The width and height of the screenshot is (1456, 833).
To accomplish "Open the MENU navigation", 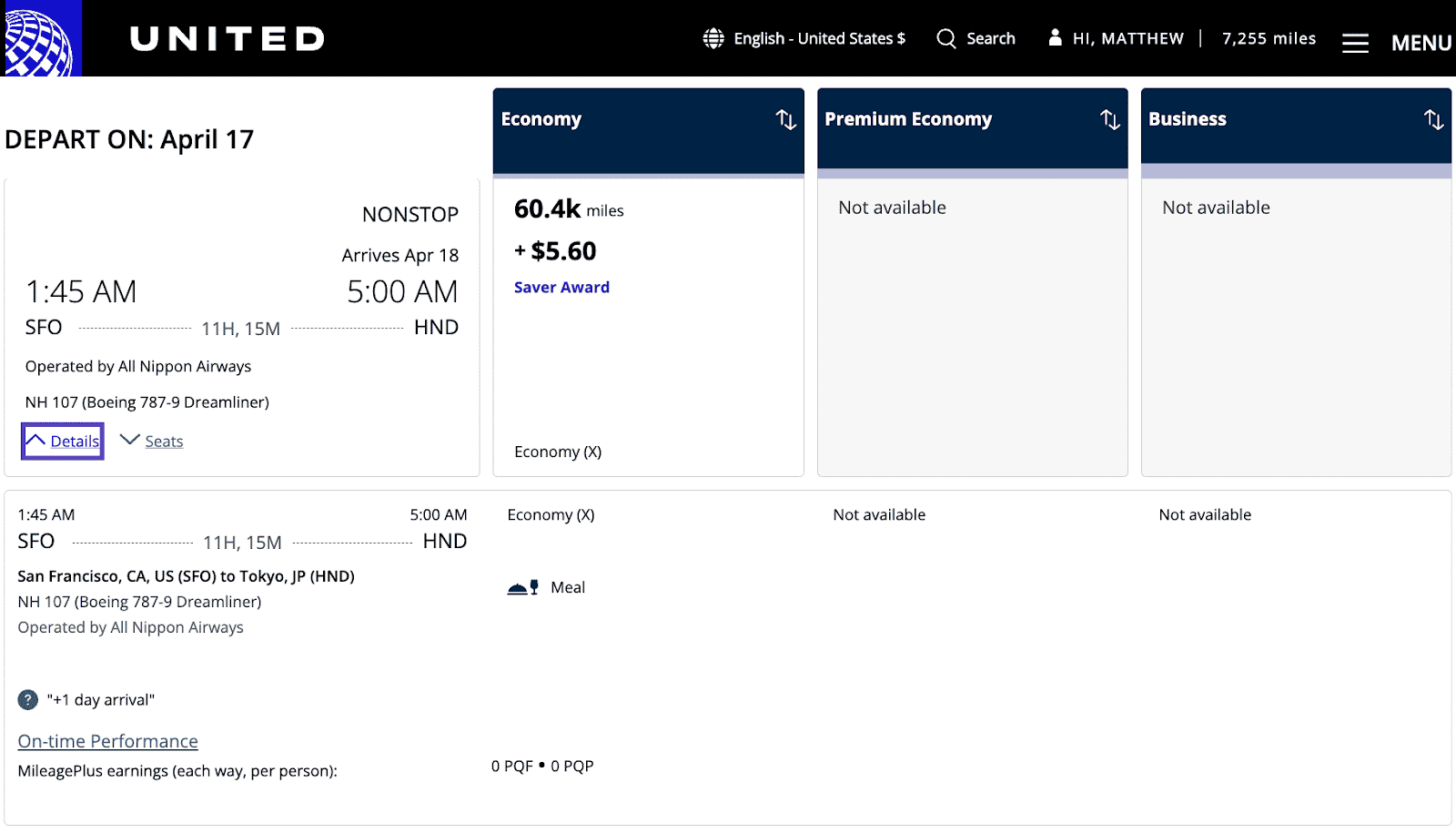I will click(x=1421, y=43).
